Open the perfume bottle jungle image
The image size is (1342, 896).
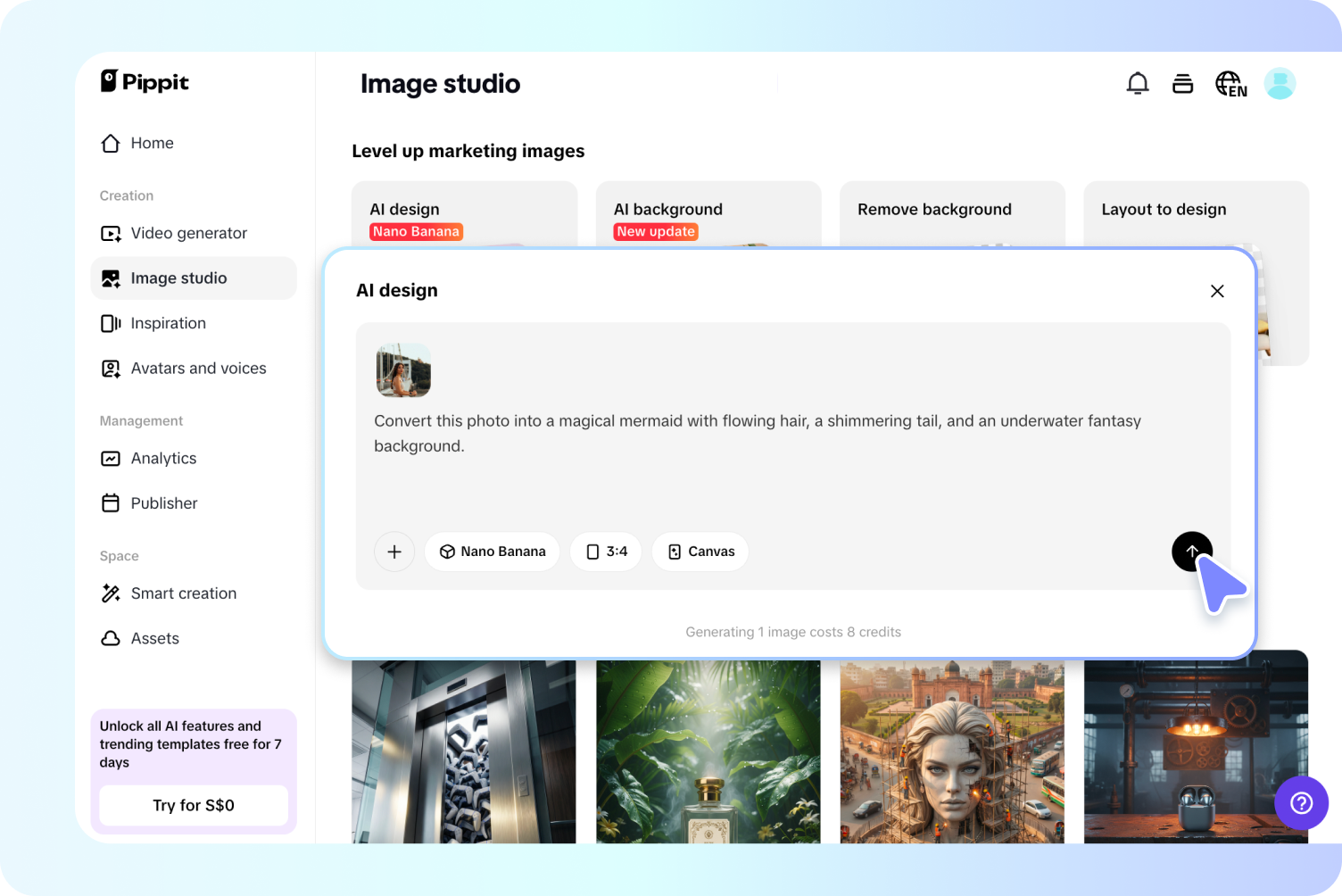708,751
